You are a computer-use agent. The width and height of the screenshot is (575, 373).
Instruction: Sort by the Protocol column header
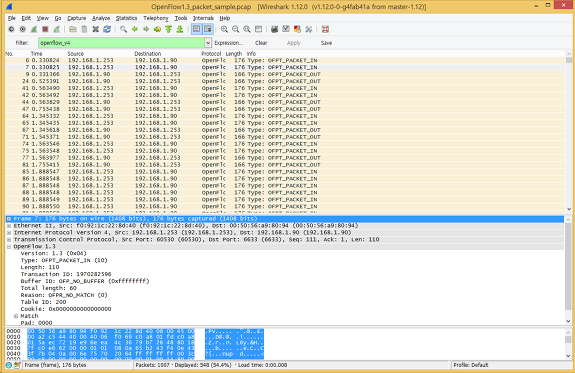tap(211, 54)
